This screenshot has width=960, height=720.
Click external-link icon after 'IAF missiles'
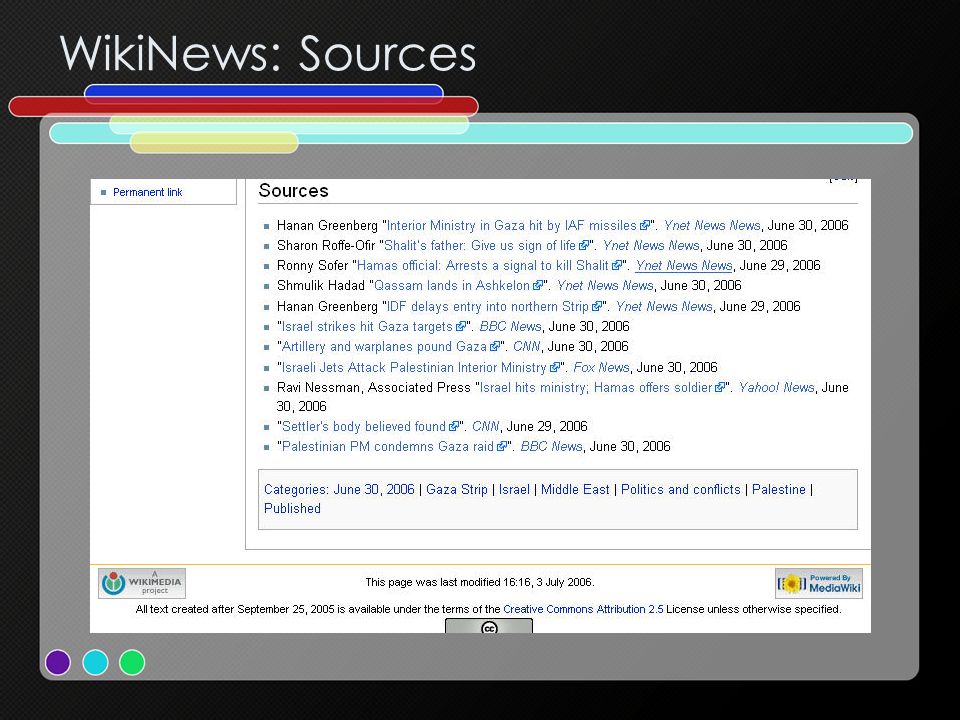pyautogui.click(x=645, y=226)
